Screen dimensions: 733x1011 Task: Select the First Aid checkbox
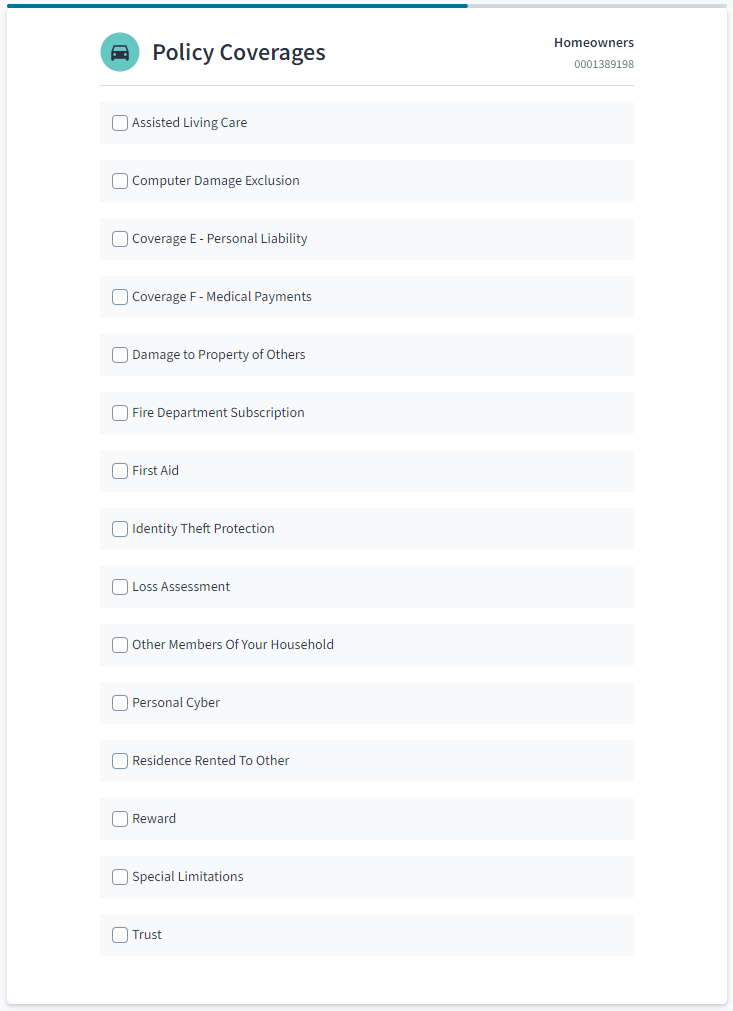pos(120,471)
